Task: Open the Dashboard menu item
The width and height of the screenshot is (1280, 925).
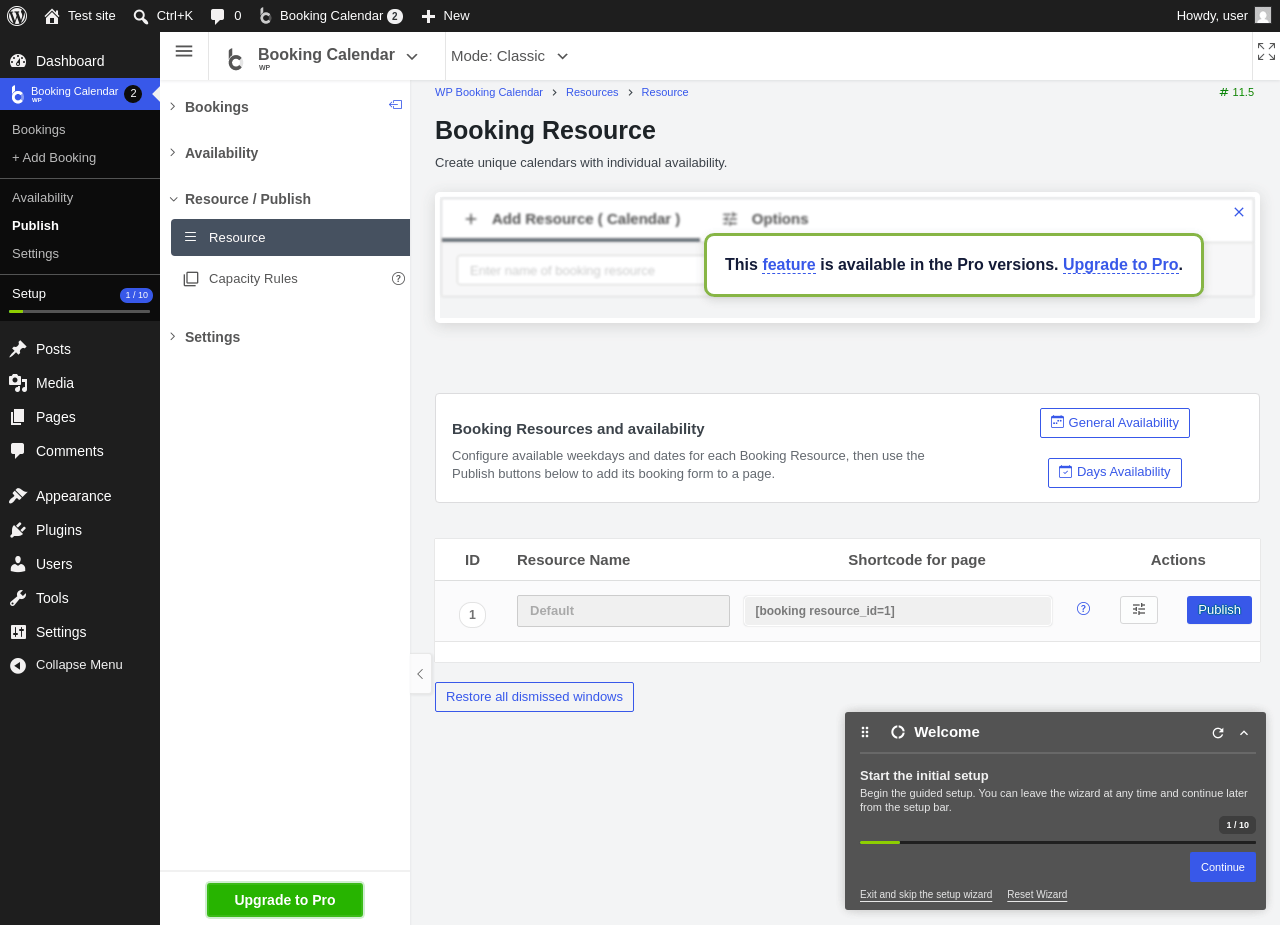Action: coord(80,61)
